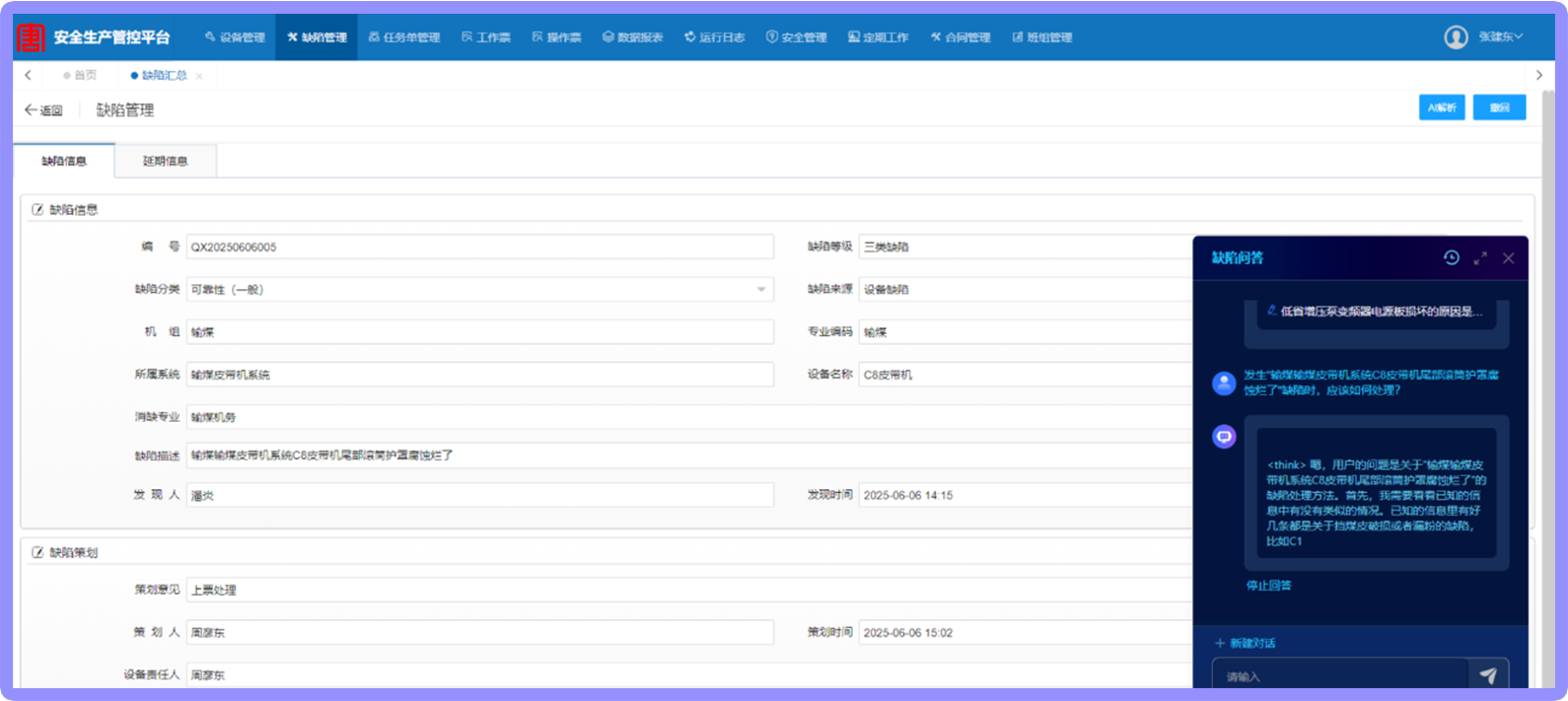Image resolution: width=1568 pixels, height=701 pixels.
Task: Click the 策划意见 field 上票处理
Action: (x=688, y=590)
